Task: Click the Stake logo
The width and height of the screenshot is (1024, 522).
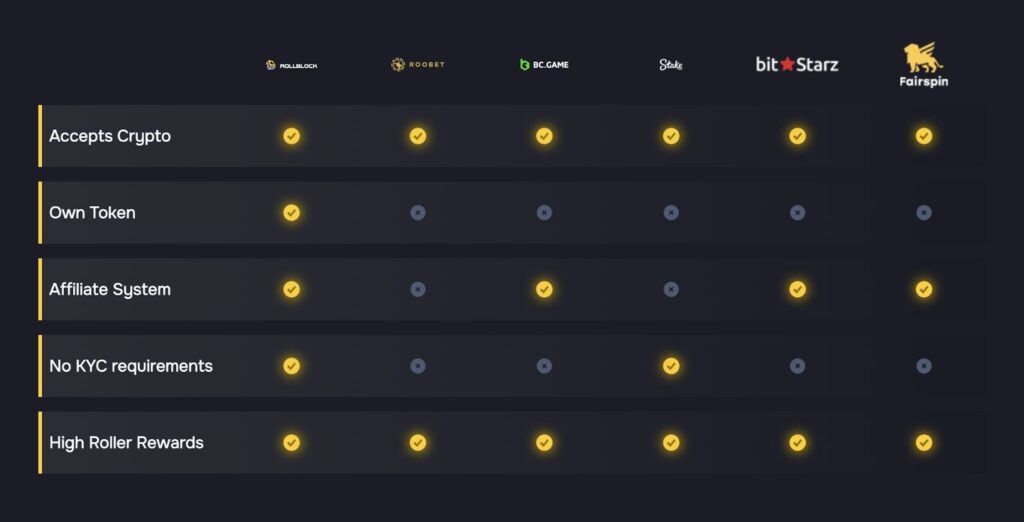Action: pyautogui.click(x=671, y=65)
